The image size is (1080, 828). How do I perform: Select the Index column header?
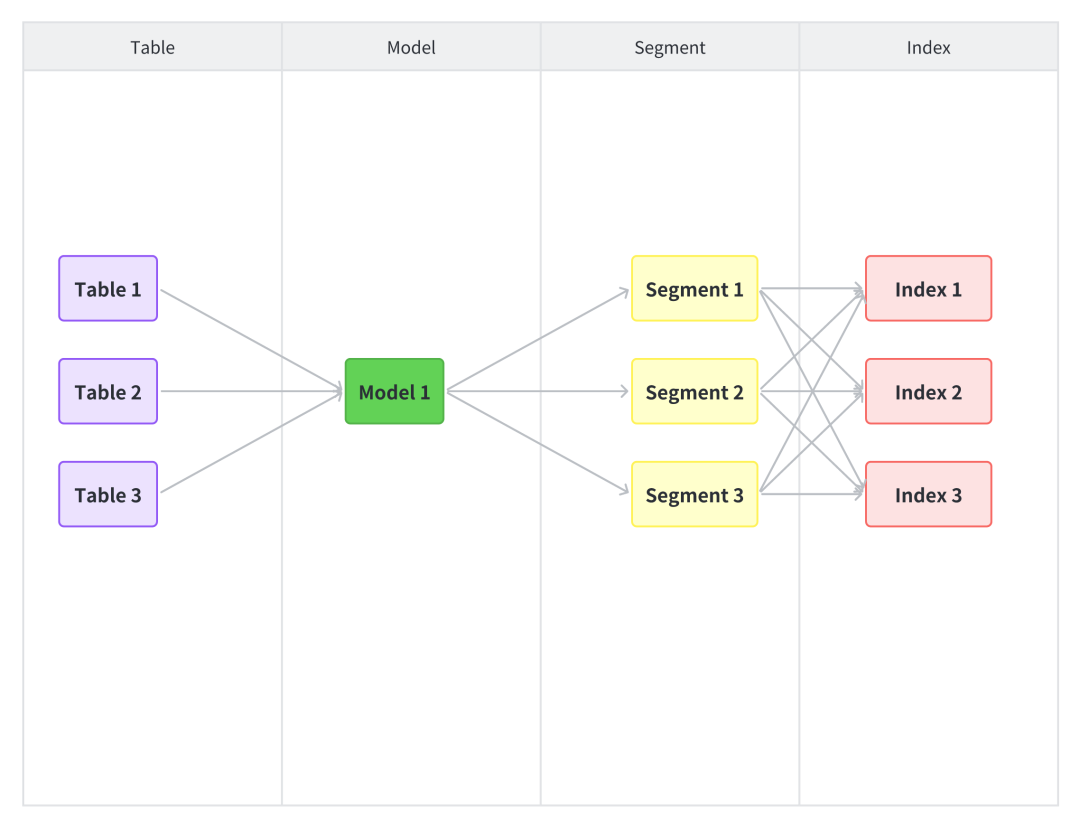point(928,47)
